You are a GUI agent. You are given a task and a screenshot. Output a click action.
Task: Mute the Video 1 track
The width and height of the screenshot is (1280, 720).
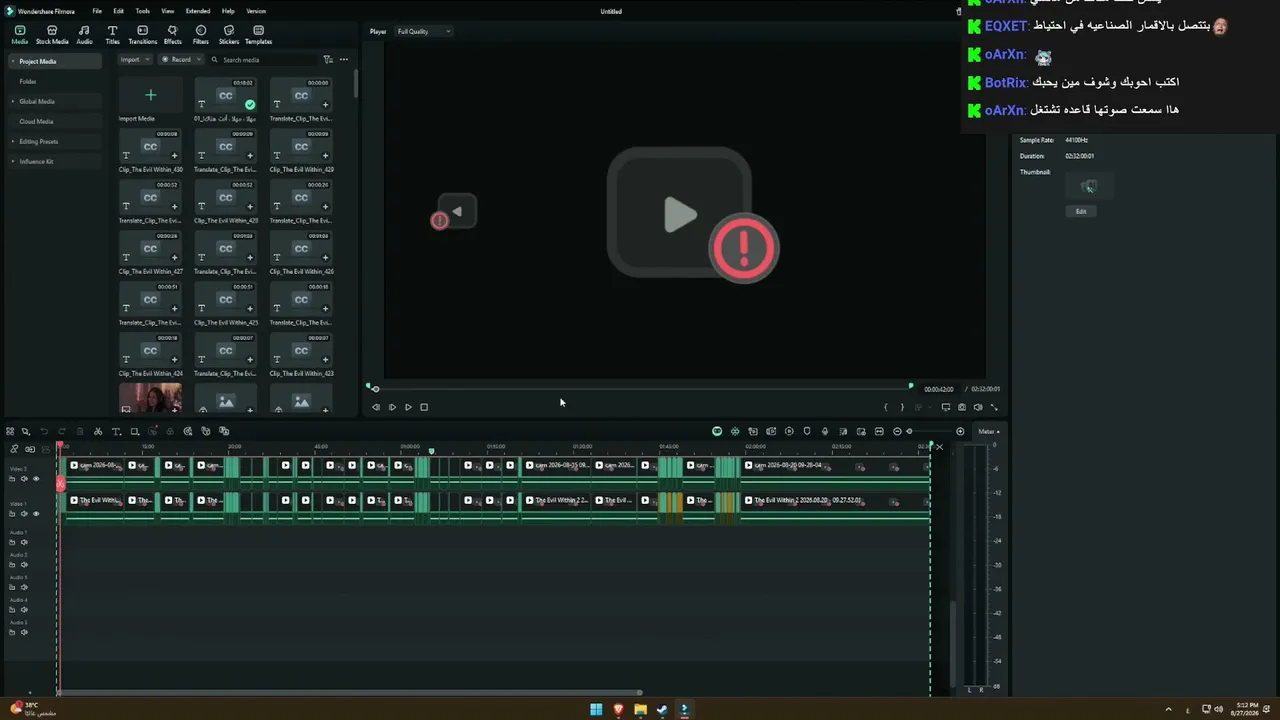tap(25, 514)
